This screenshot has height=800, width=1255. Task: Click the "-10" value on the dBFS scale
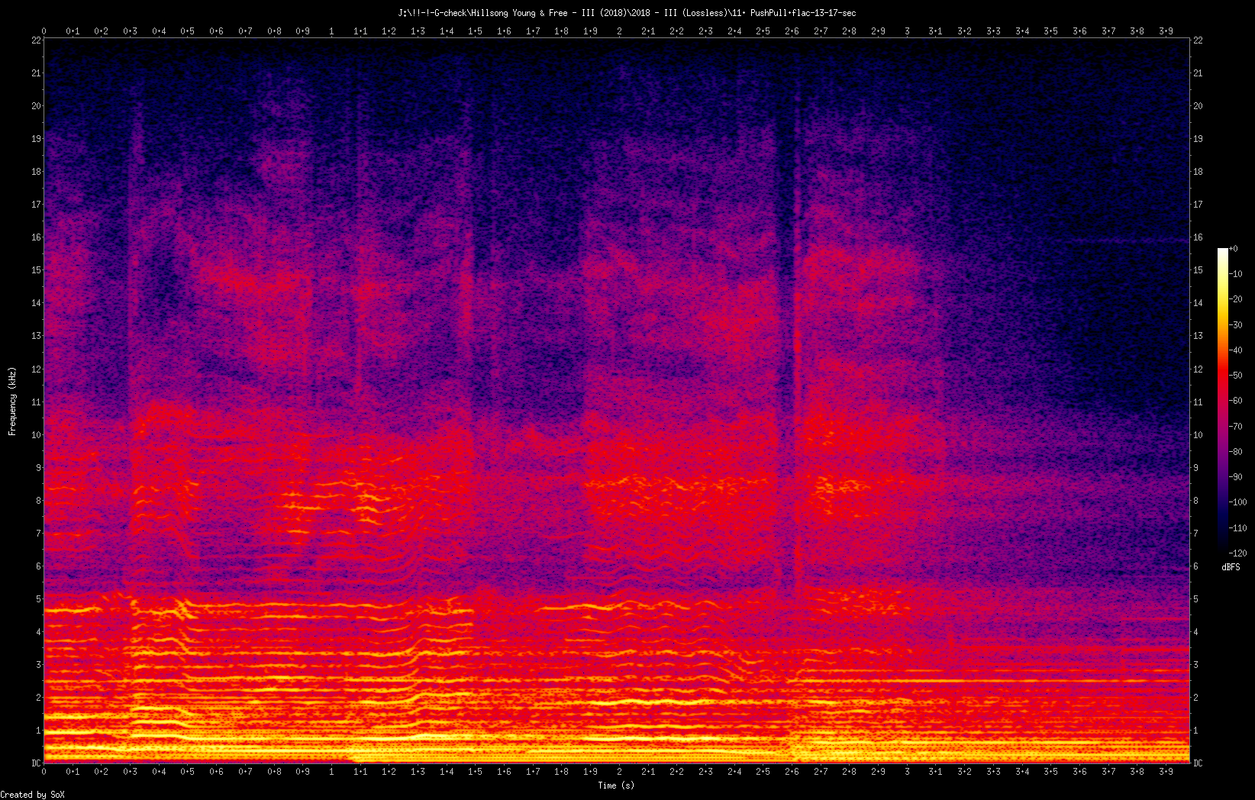pyautogui.click(x=1238, y=273)
